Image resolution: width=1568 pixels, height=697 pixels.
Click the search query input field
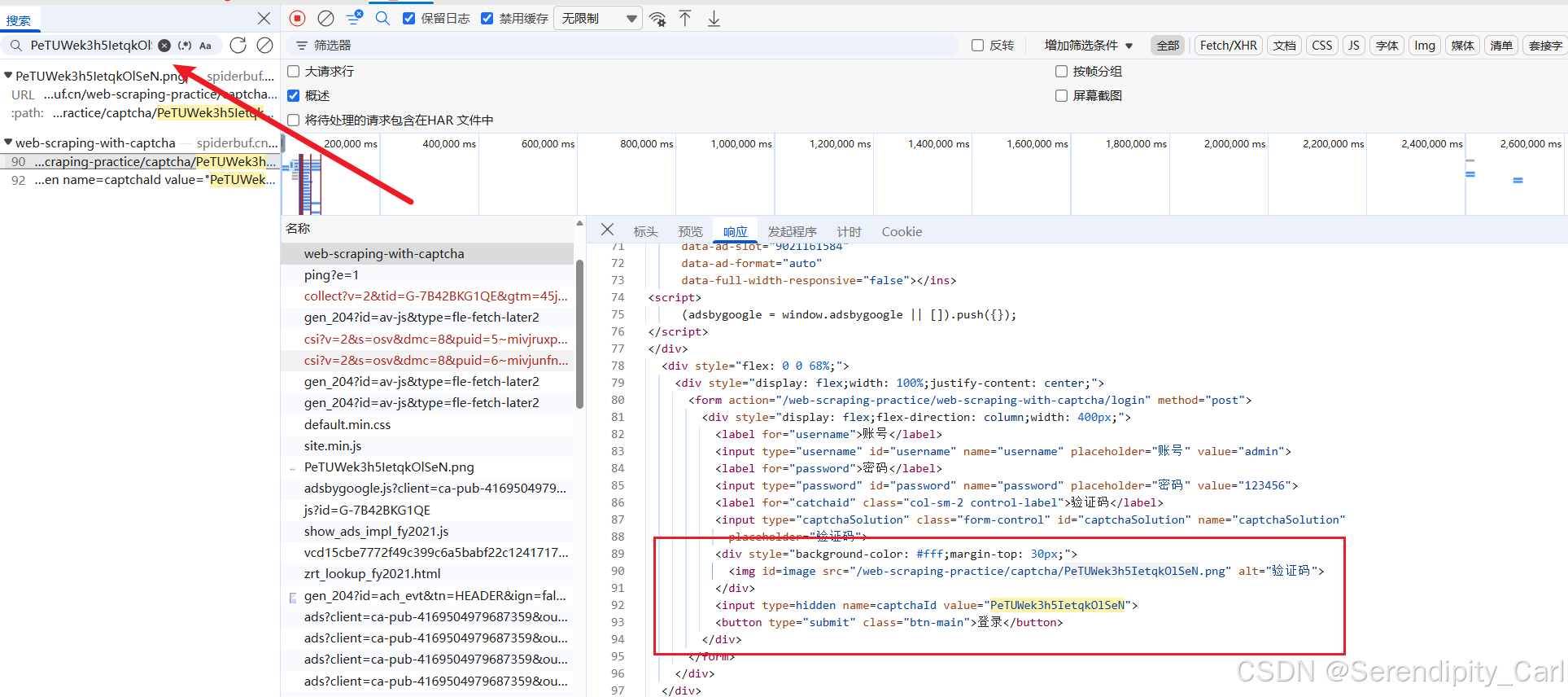tap(91, 46)
